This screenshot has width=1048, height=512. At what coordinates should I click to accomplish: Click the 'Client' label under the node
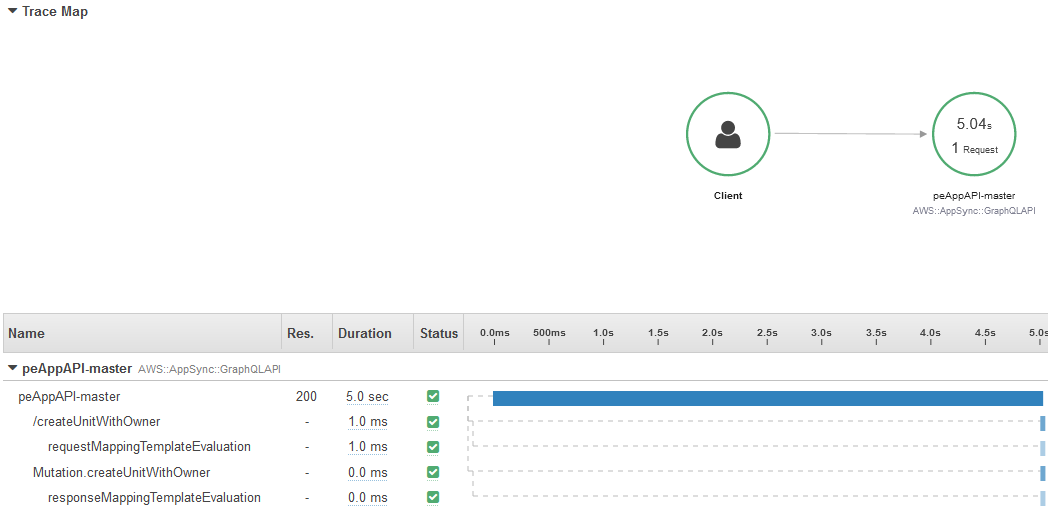pos(728,196)
